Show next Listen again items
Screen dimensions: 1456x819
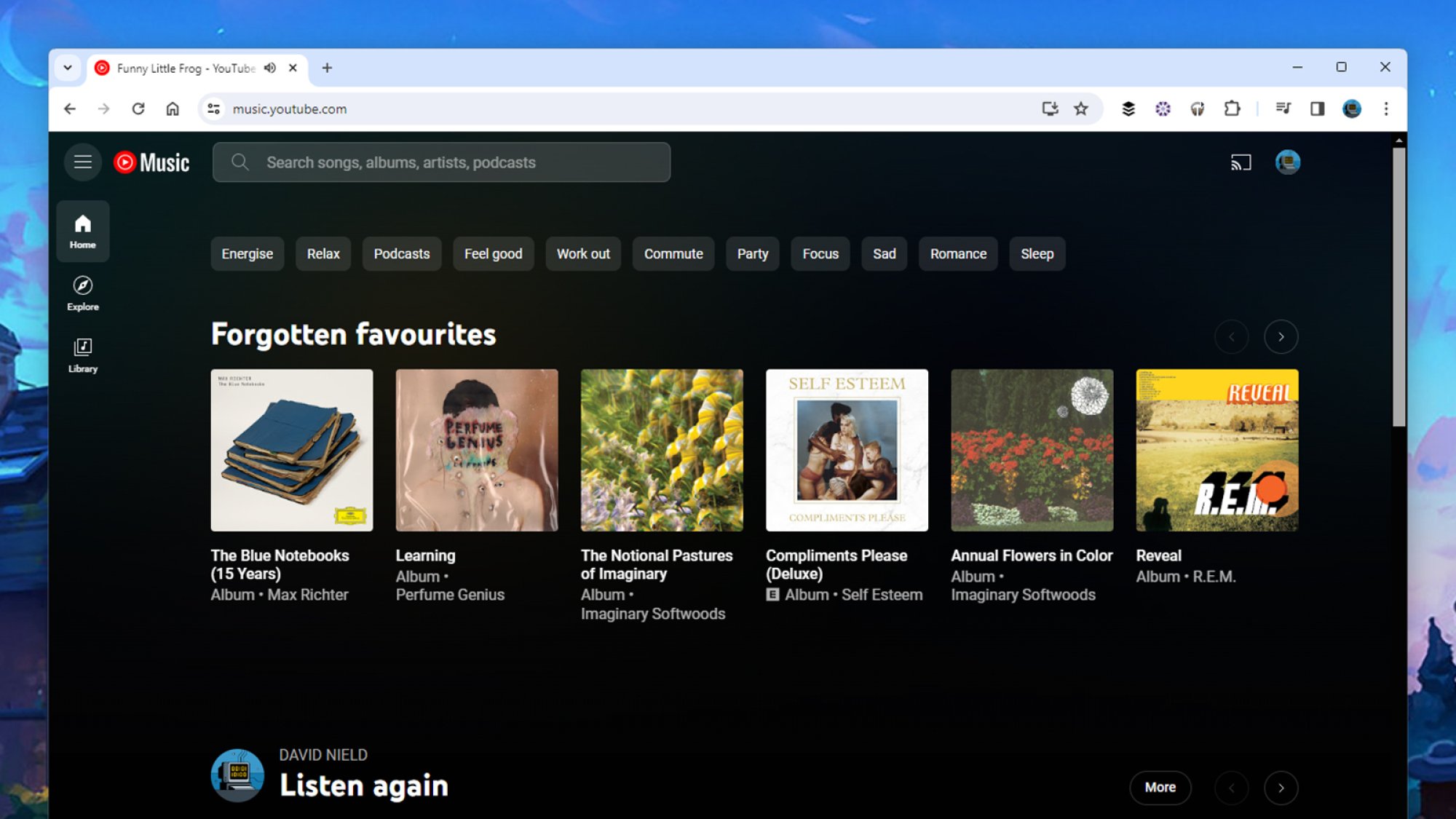pyautogui.click(x=1281, y=788)
